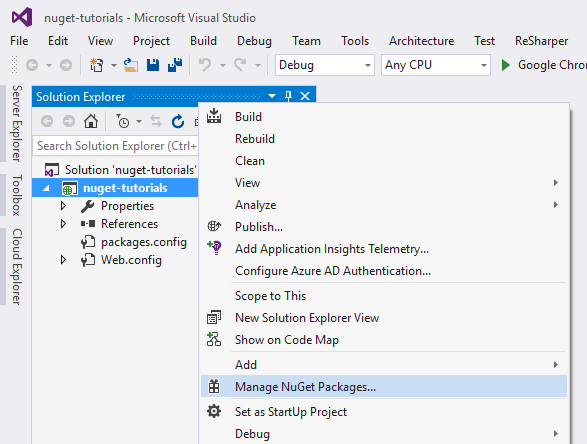Open Undo history dropdown arrow
Viewport: 587px width, 444px height.
pos(223,66)
